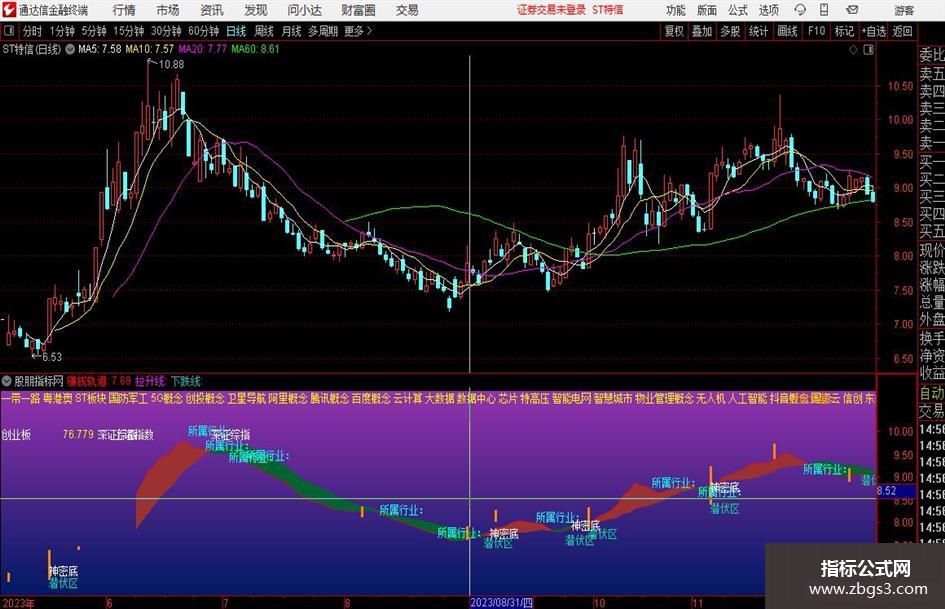The height and width of the screenshot is (609, 945).
Task: Open the 公式 menu
Action: [738, 10]
